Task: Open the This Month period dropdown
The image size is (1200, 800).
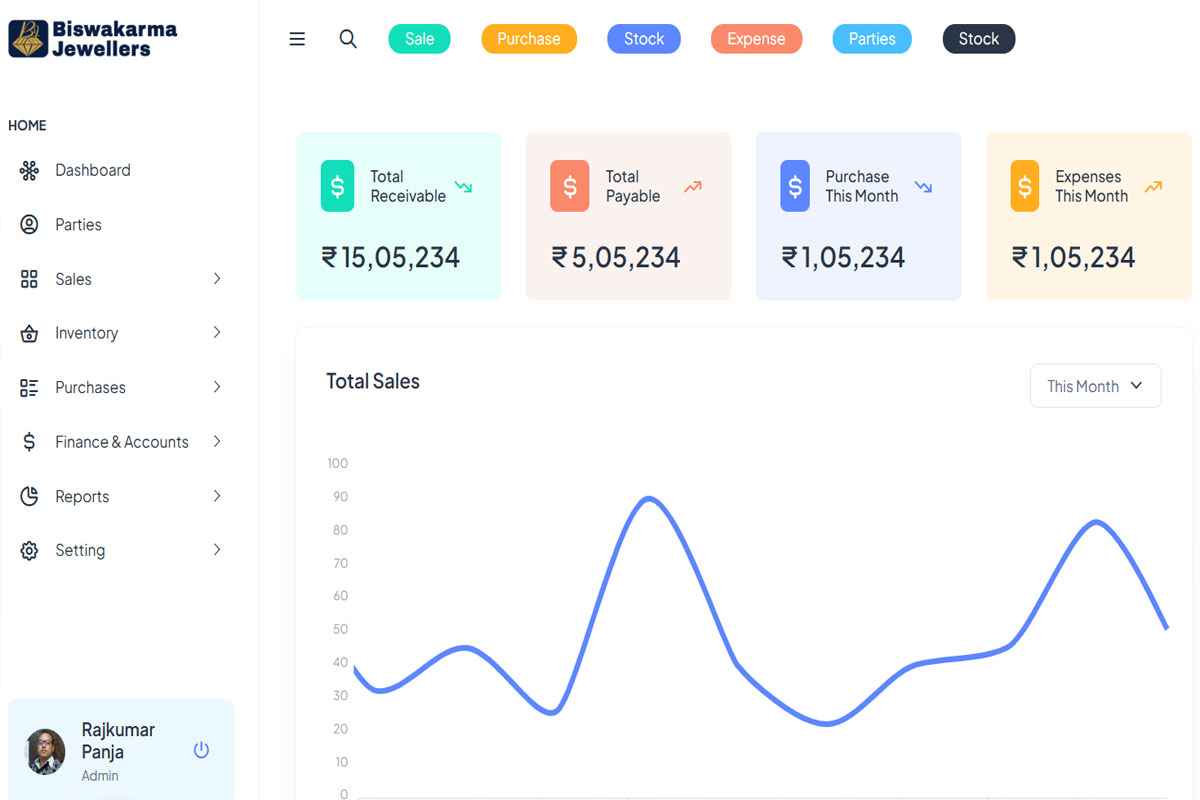Action: click(1095, 386)
